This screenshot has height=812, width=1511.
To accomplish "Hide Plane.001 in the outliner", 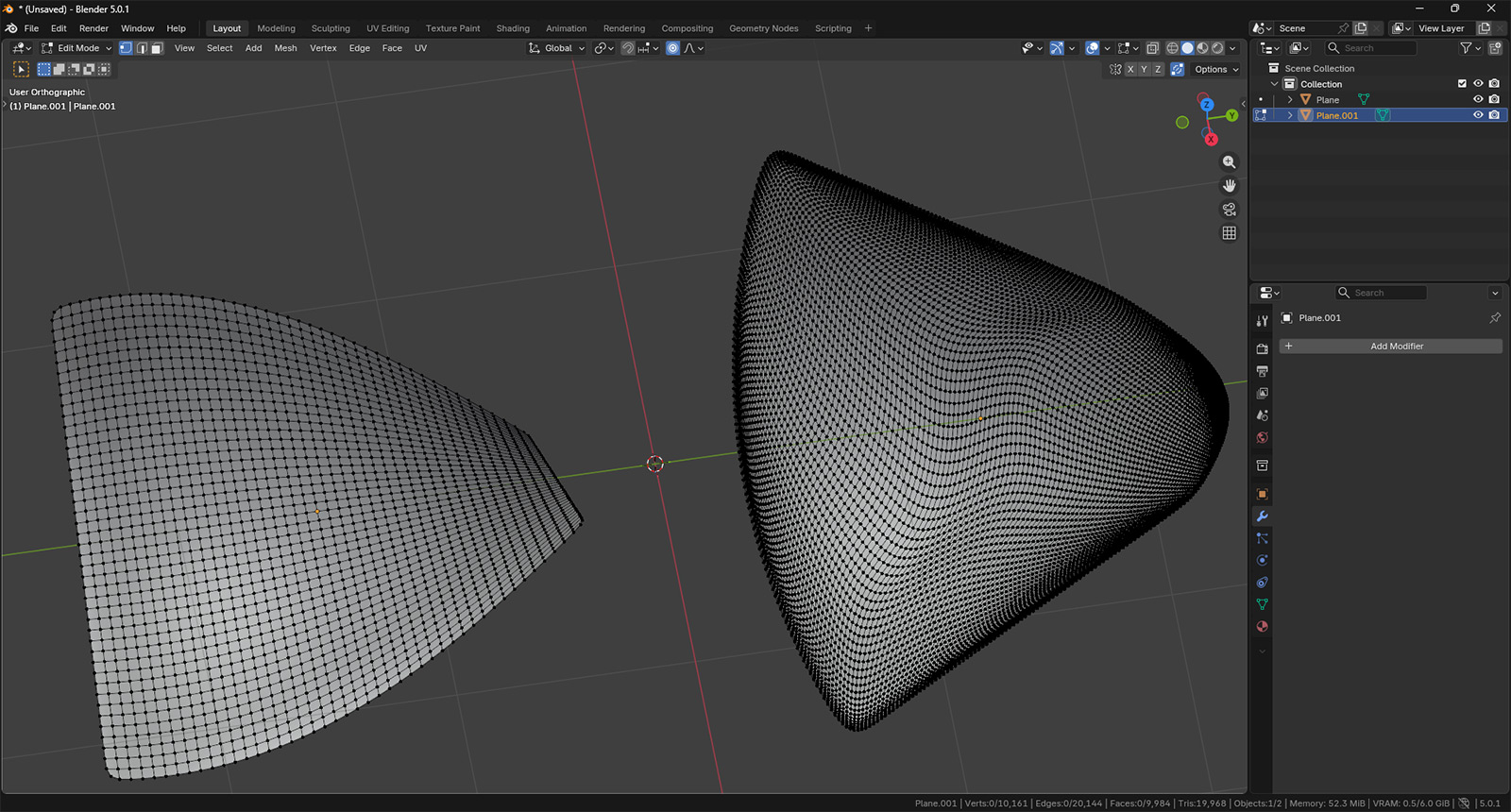I will tap(1478, 115).
